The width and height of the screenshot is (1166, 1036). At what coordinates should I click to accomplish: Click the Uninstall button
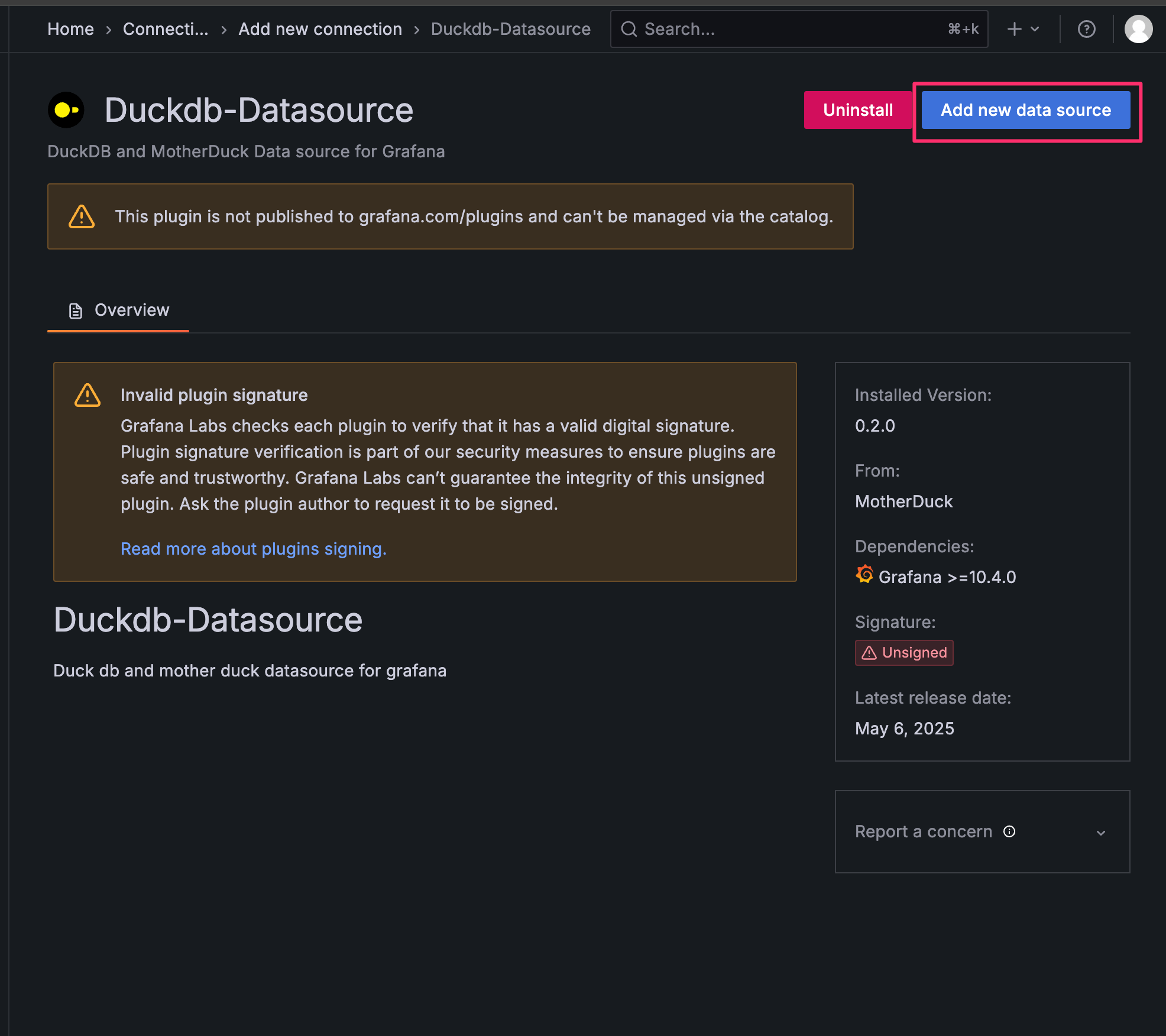coord(858,110)
